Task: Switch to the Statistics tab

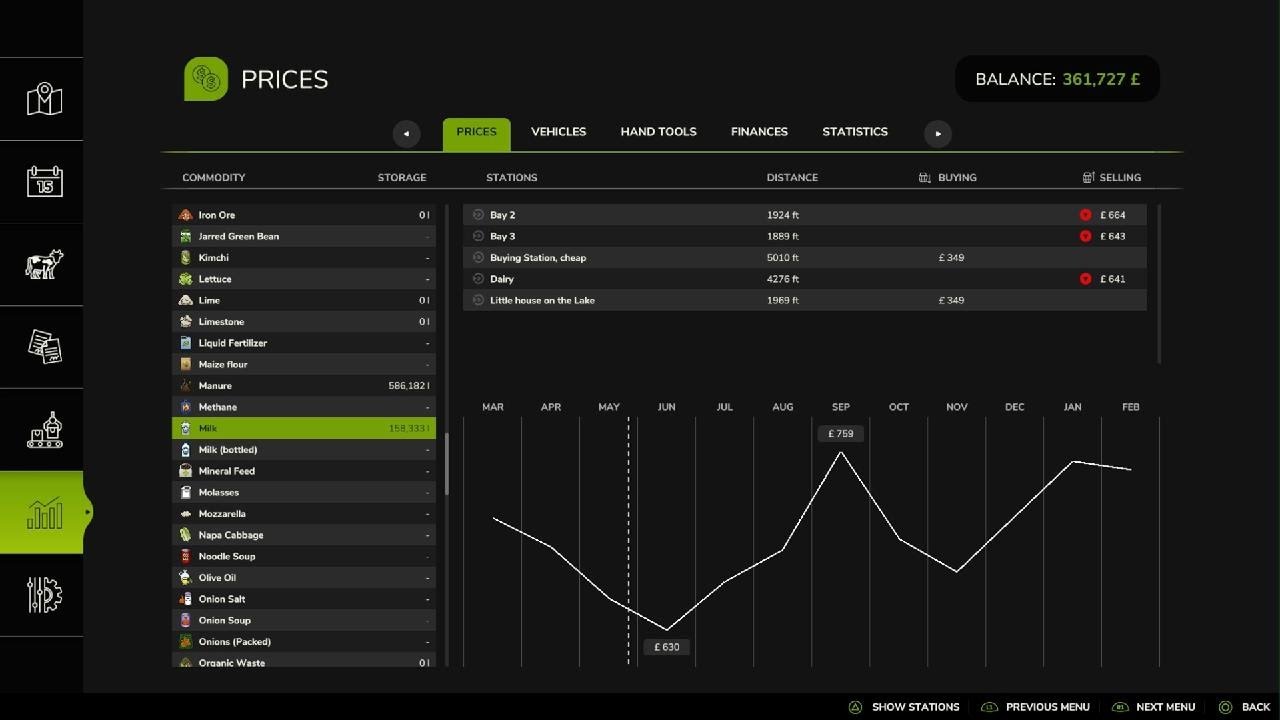Action: click(x=855, y=132)
